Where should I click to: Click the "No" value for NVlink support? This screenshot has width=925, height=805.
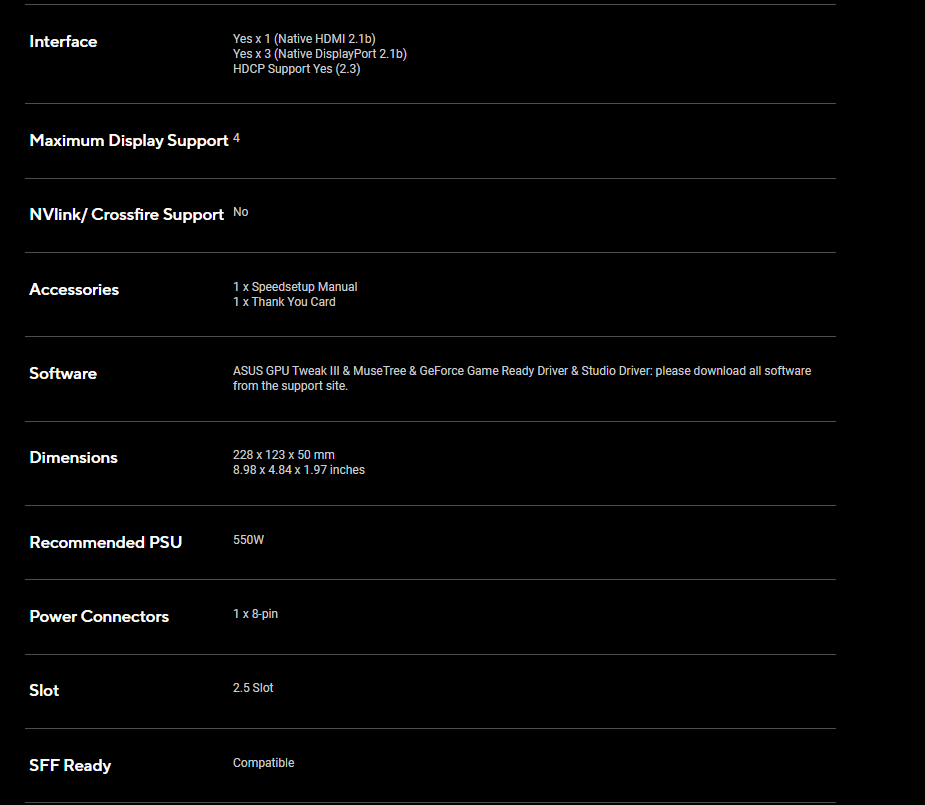click(x=241, y=212)
